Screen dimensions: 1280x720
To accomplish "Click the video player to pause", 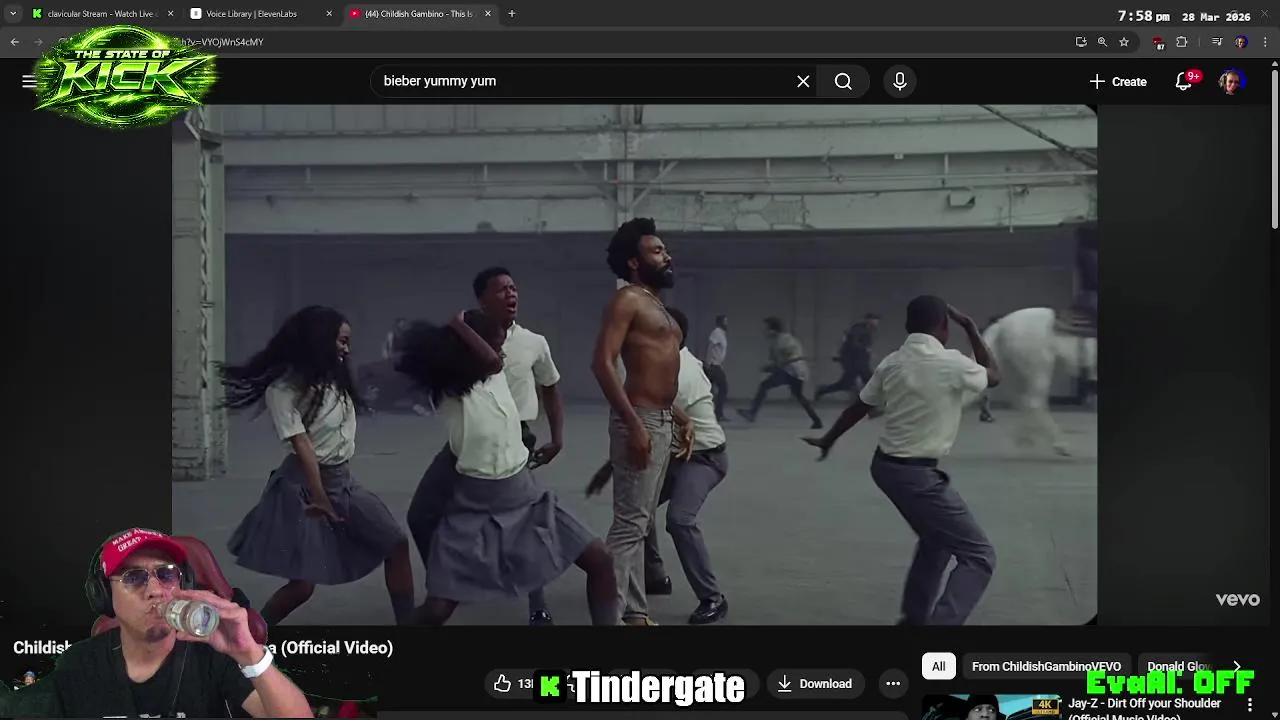I will click(x=634, y=365).
